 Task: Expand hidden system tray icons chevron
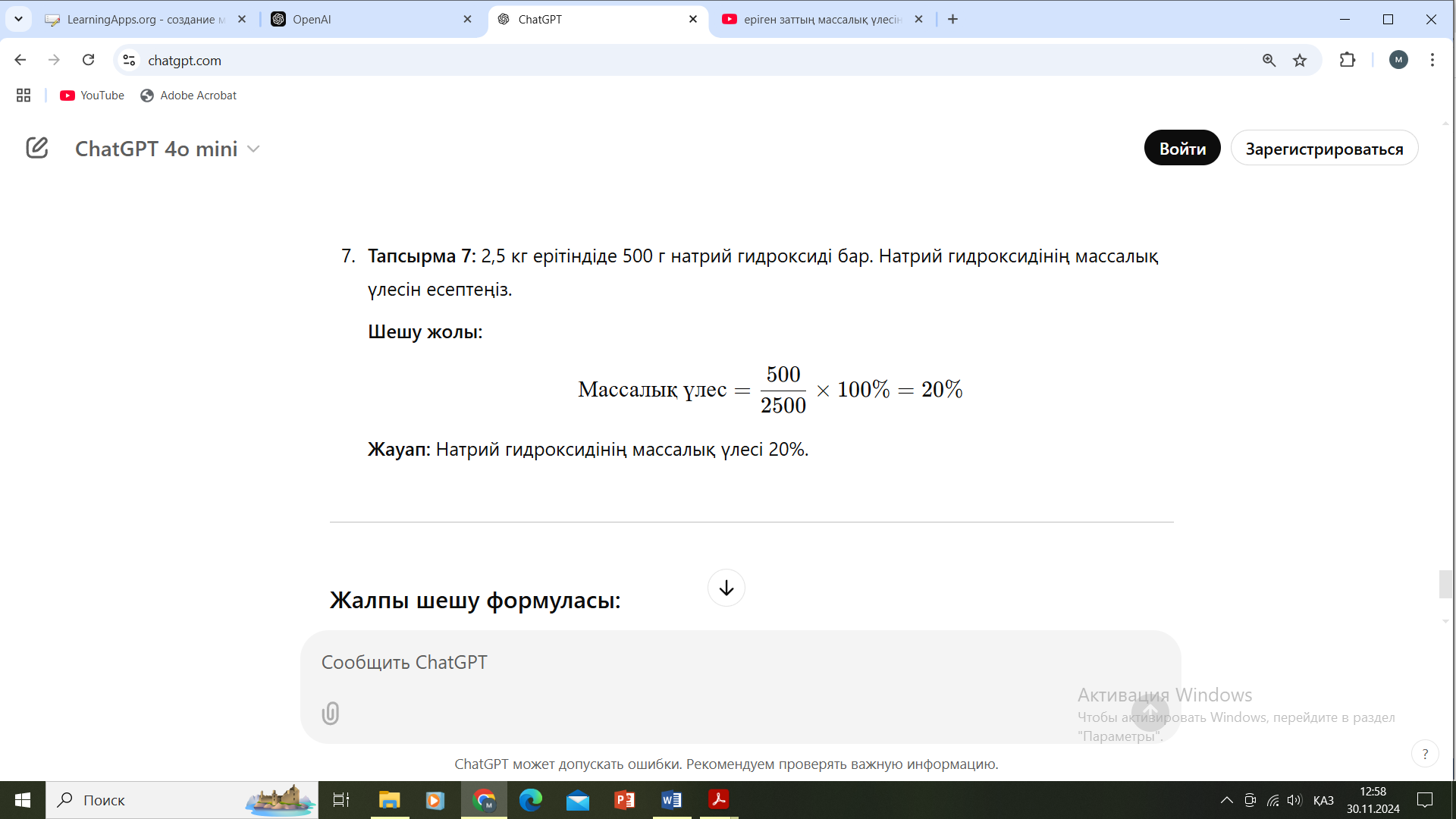1226,800
